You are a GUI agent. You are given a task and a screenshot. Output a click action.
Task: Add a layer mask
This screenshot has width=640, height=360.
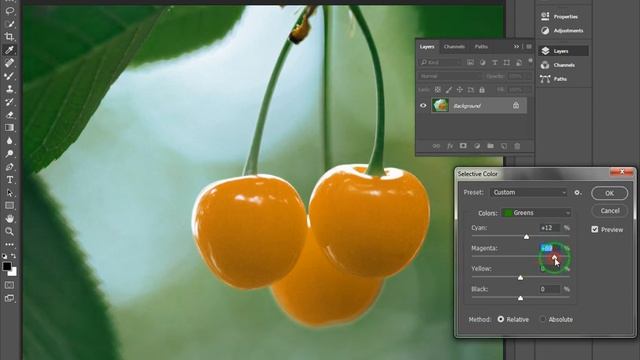point(463,146)
